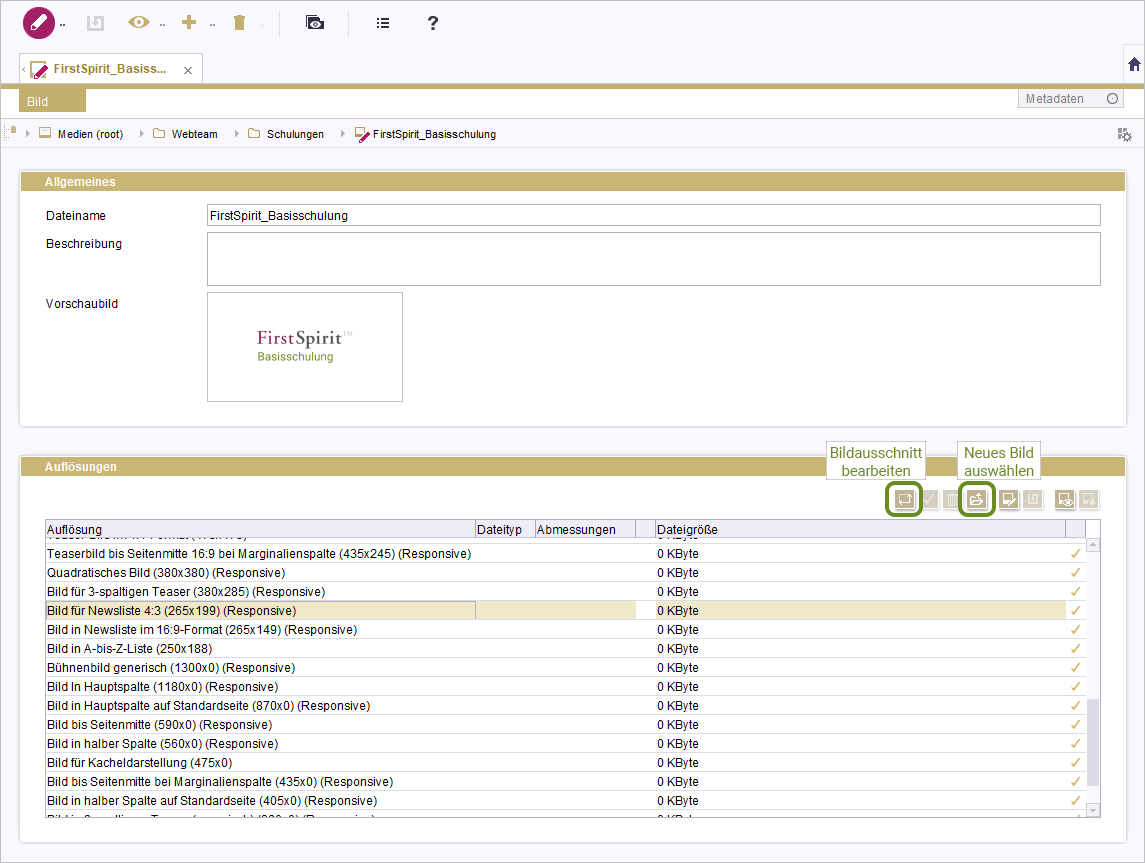
Task: Switch to the Bild tab
Action: pos(53,101)
